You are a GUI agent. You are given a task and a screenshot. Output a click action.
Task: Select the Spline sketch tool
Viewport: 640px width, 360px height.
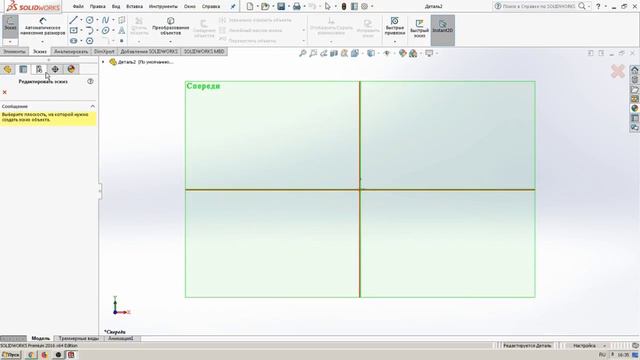(105, 20)
